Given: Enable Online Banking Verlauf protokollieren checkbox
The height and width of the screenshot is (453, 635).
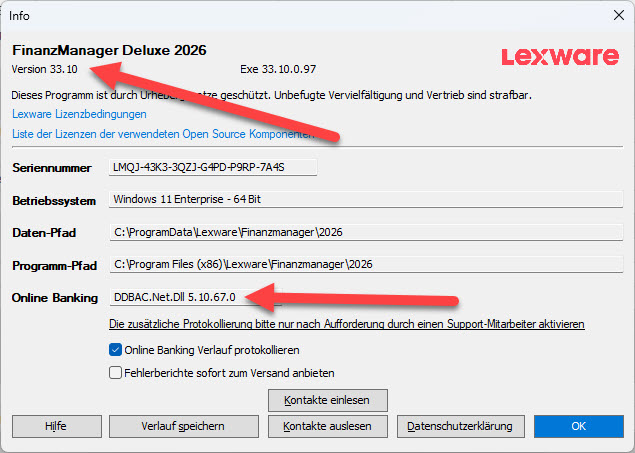Looking at the screenshot, I should [x=115, y=351].
